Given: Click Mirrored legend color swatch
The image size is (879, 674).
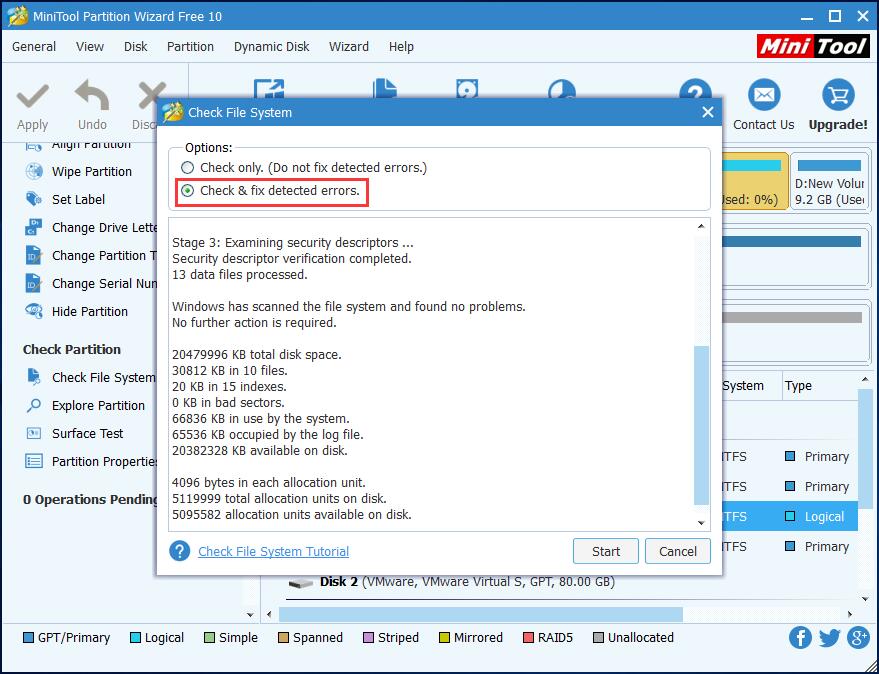Looking at the screenshot, I should [445, 638].
